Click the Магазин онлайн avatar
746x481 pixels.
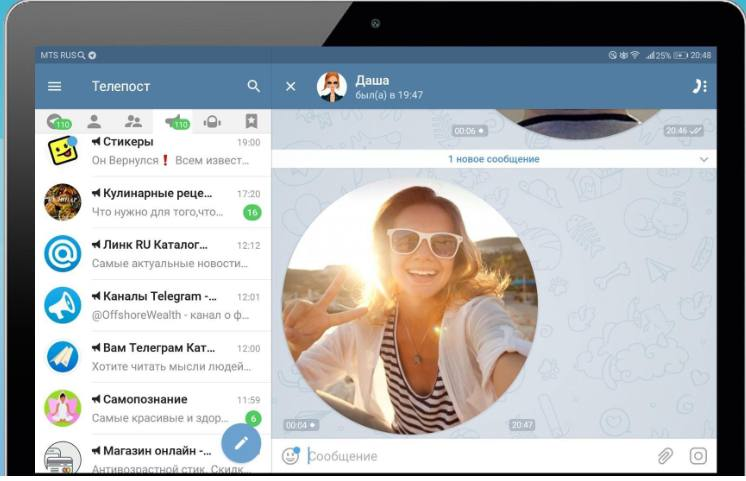(x=63, y=457)
